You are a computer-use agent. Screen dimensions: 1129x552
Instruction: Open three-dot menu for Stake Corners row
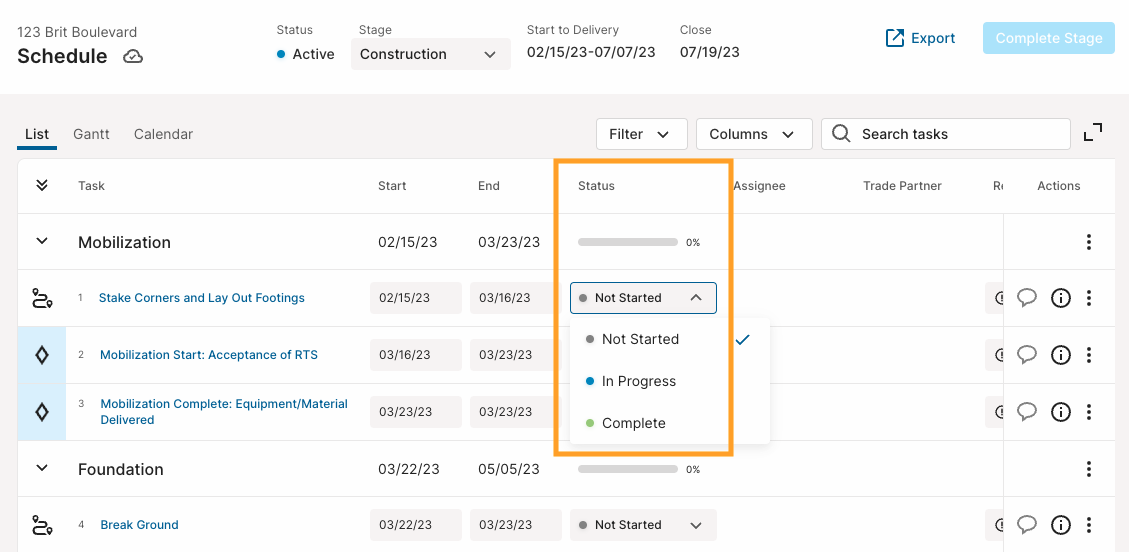(x=1089, y=298)
